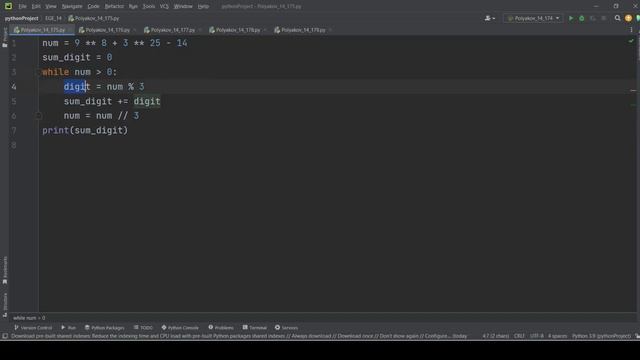Start debugging with the green bug icon
The width and height of the screenshot is (640, 360).
point(582,18)
